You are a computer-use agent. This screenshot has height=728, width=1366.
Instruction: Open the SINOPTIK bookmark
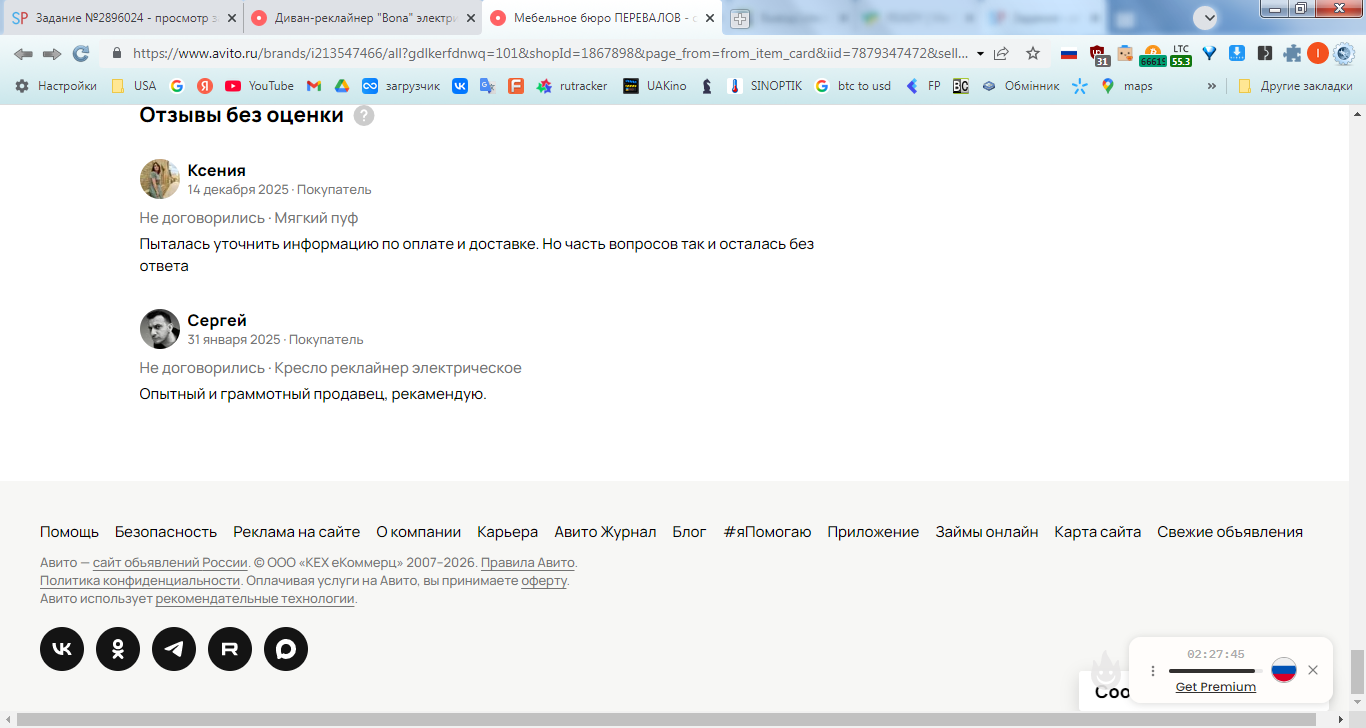pos(764,86)
